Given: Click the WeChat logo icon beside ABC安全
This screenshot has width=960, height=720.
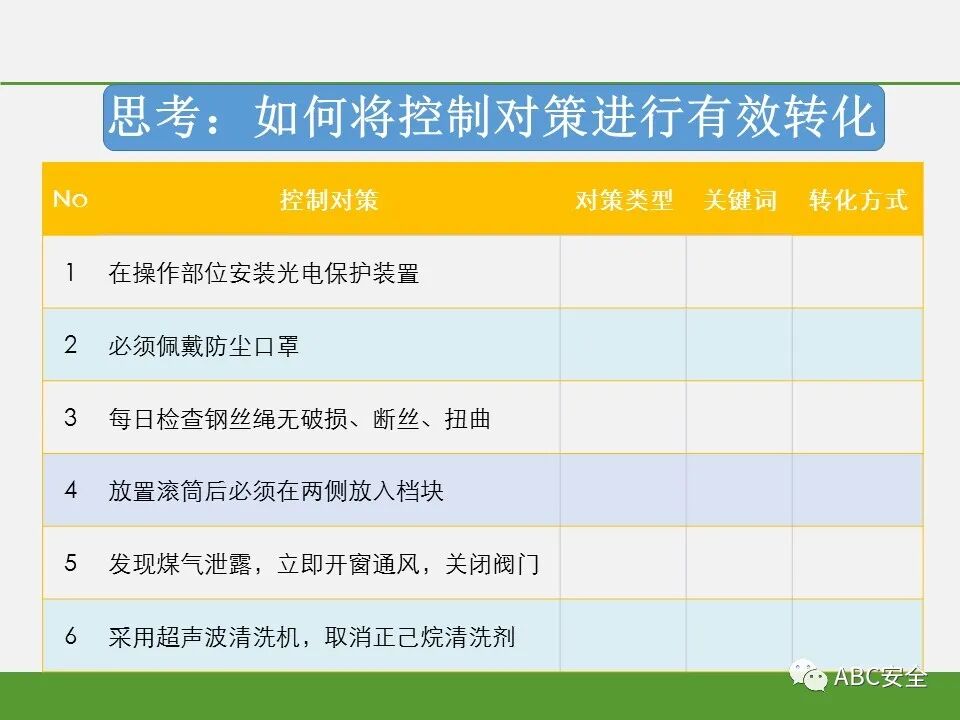Looking at the screenshot, I should 808,675.
